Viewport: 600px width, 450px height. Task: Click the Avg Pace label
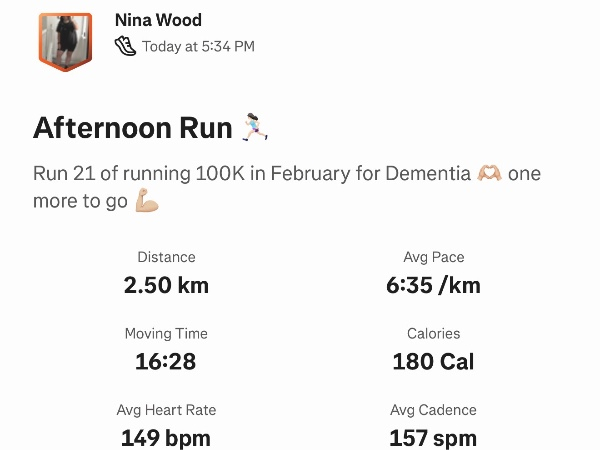click(433, 257)
